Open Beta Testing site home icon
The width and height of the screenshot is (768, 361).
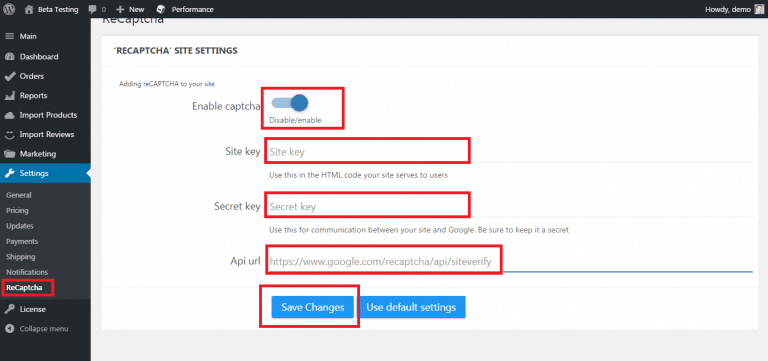[29, 9]
